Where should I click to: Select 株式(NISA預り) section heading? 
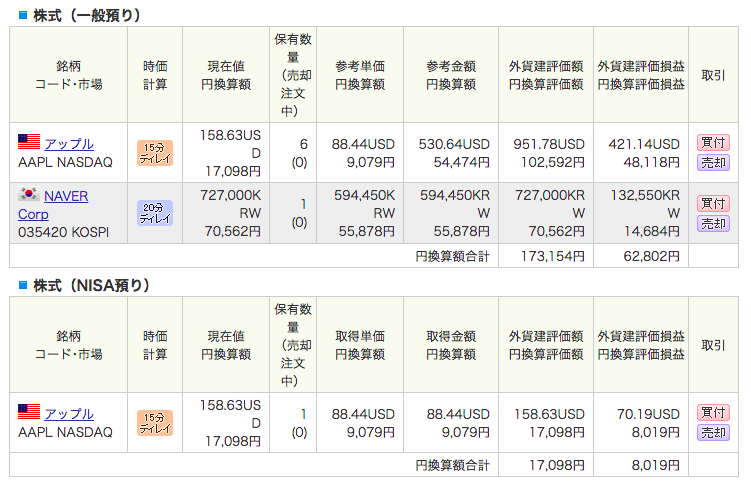[91, 286]
